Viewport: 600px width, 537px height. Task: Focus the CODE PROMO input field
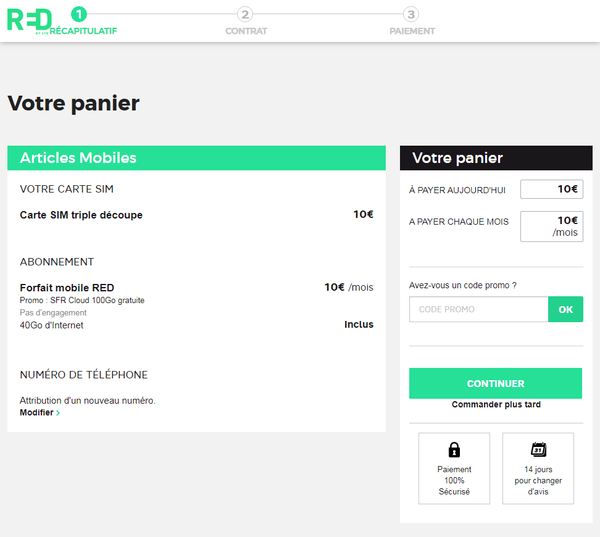point(478,309)
